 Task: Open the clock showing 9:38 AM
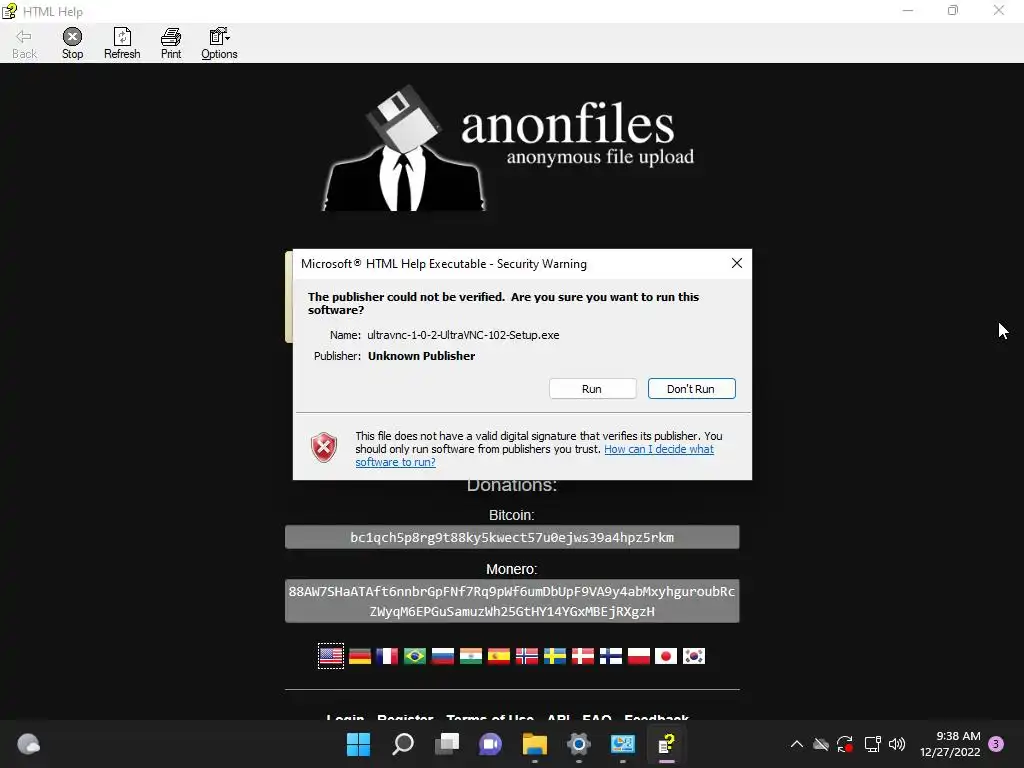pos(950,744)
